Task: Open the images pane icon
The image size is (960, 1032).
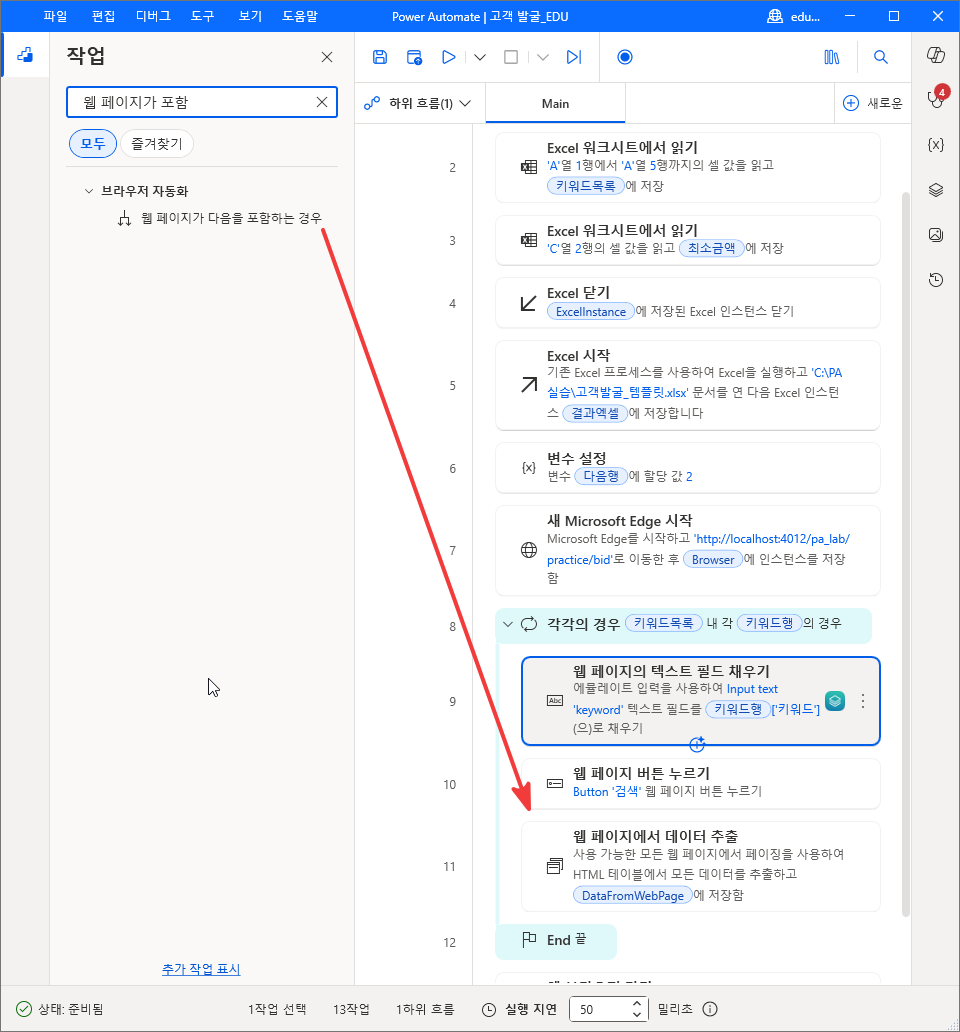Action: coord(936,234)
